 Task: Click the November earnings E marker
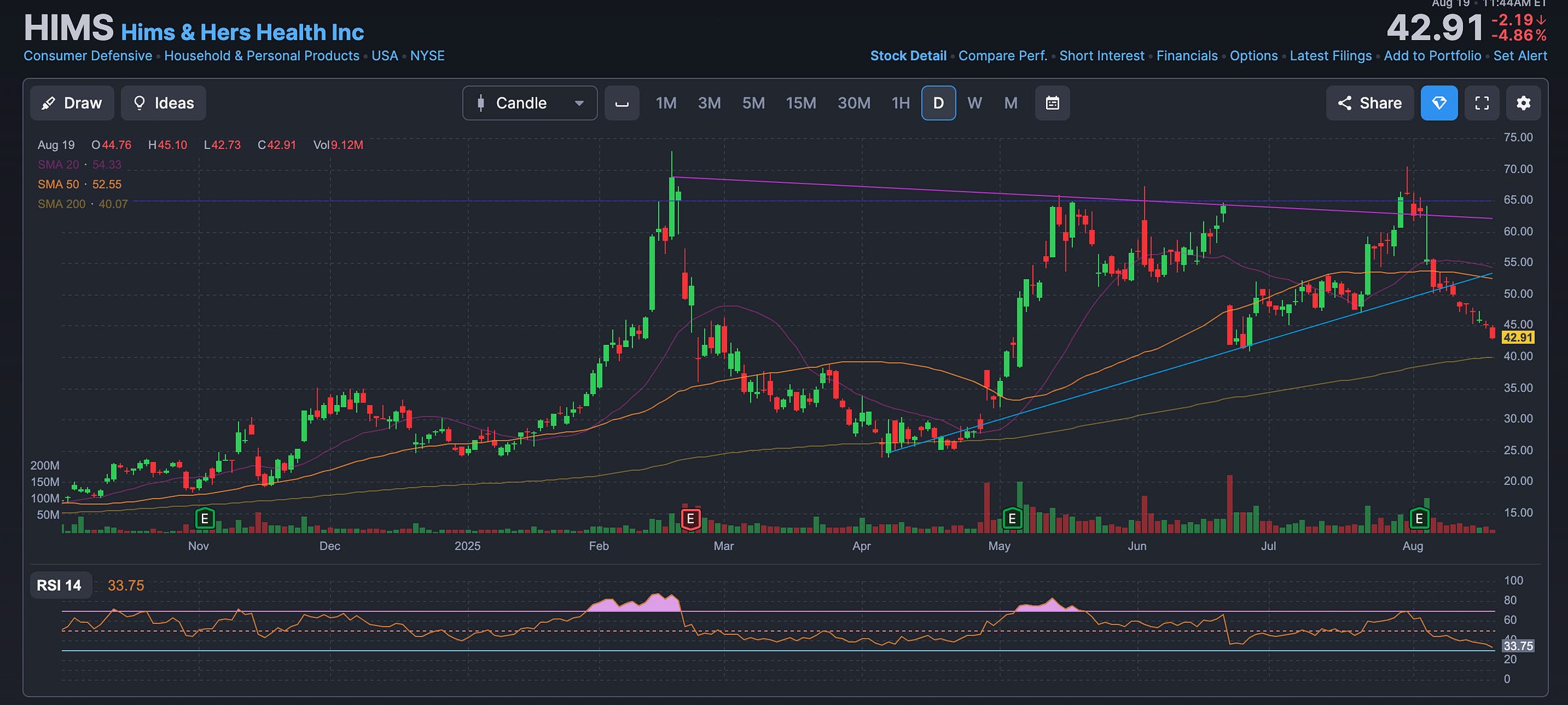(205, 519)
